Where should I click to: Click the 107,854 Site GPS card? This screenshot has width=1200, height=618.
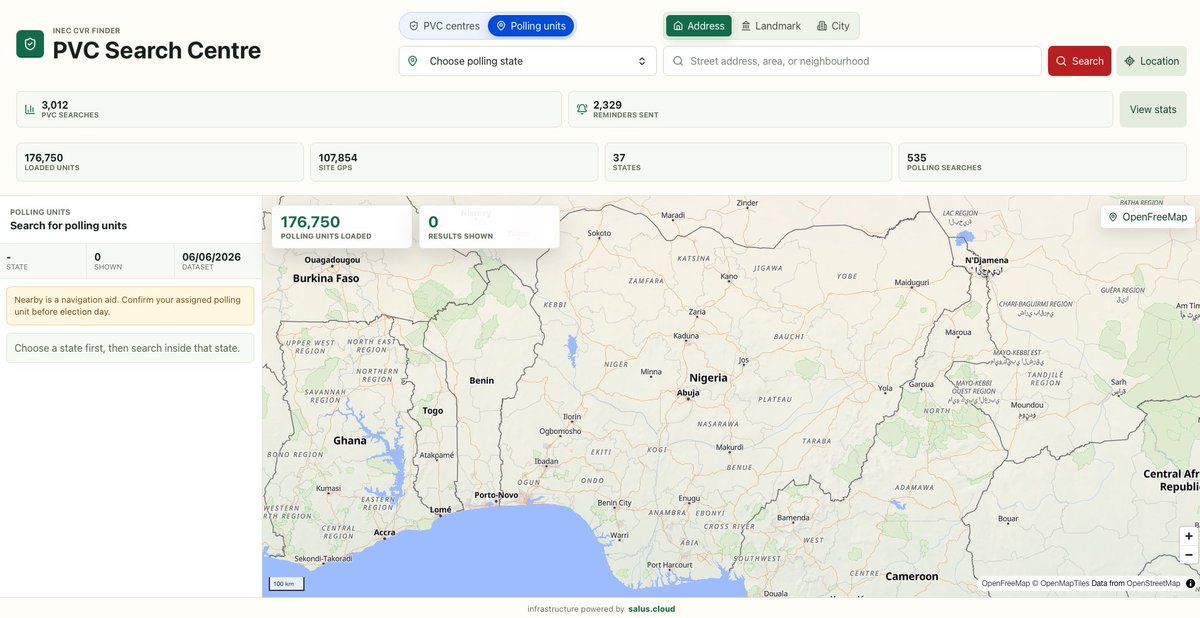click(x=454, y=162)
